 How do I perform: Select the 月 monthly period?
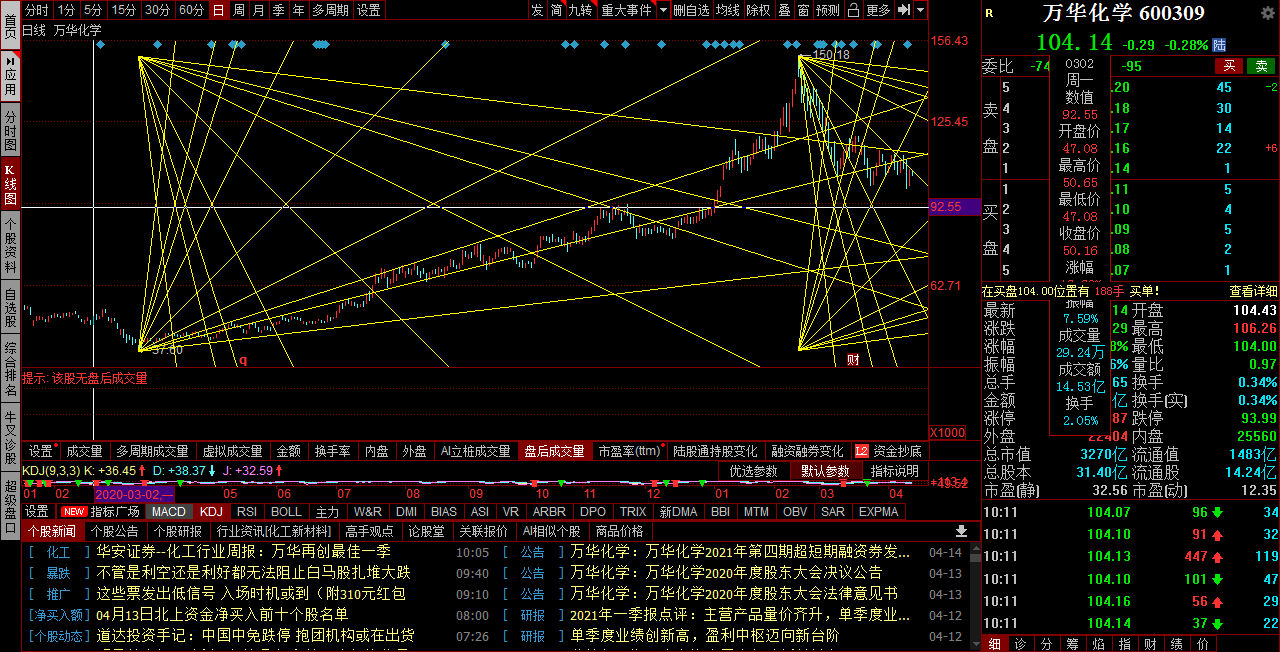(x=258, y=10)
